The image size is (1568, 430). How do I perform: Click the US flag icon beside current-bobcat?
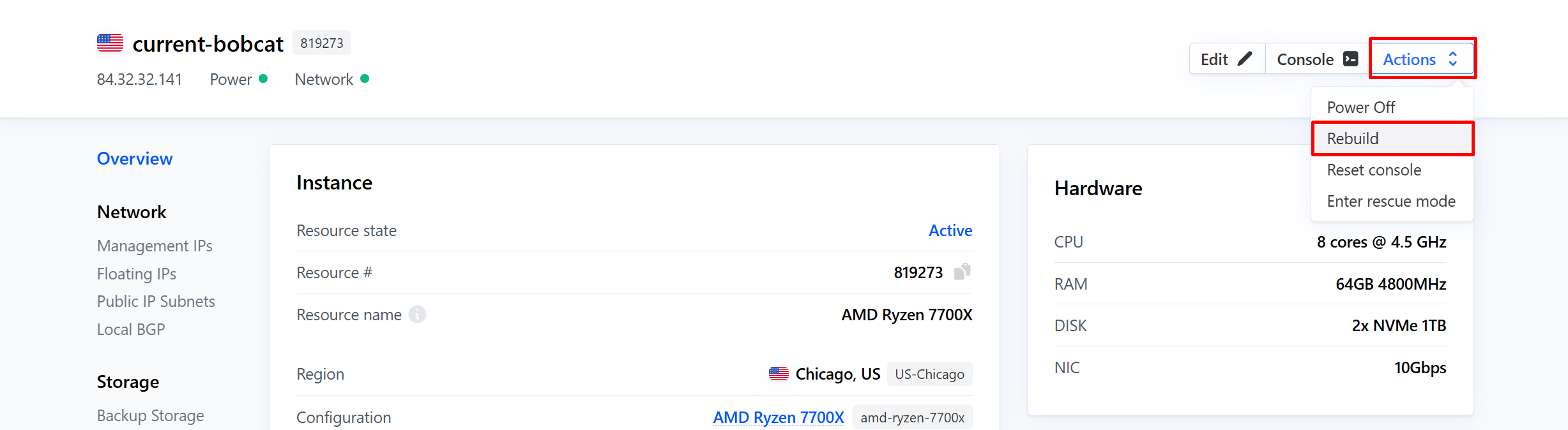tap(110, 43)
